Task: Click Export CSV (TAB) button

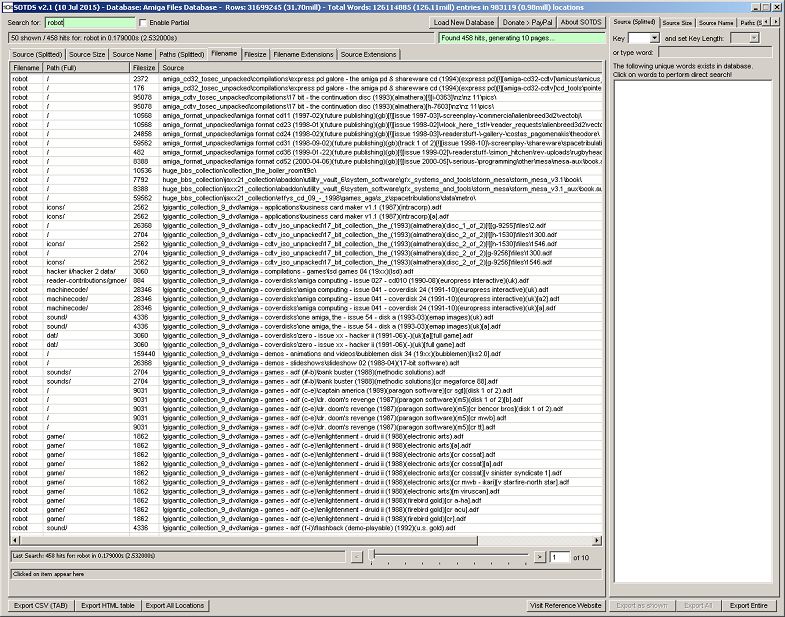Action: coord(41,605)
